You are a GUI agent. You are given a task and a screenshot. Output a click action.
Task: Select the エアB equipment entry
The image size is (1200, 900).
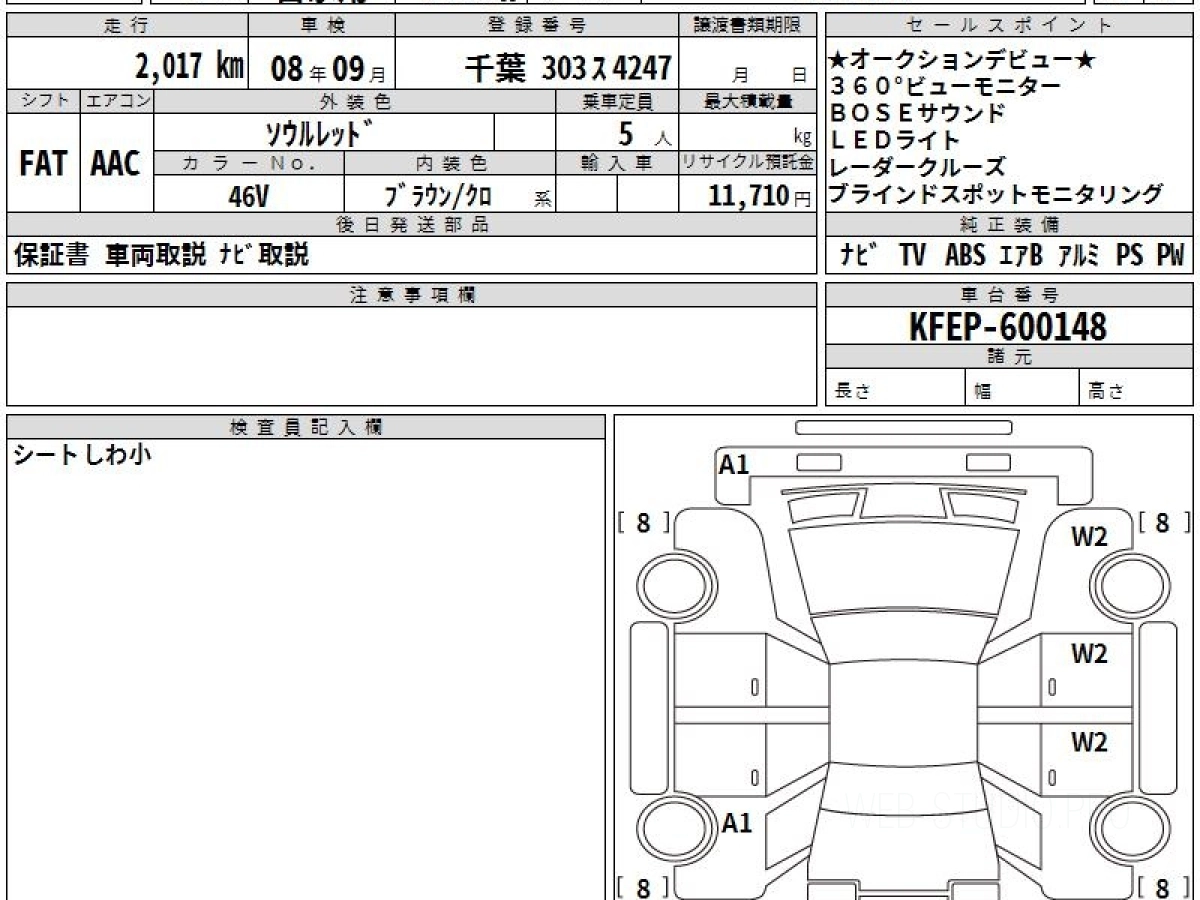click(x=1021, y=256)
